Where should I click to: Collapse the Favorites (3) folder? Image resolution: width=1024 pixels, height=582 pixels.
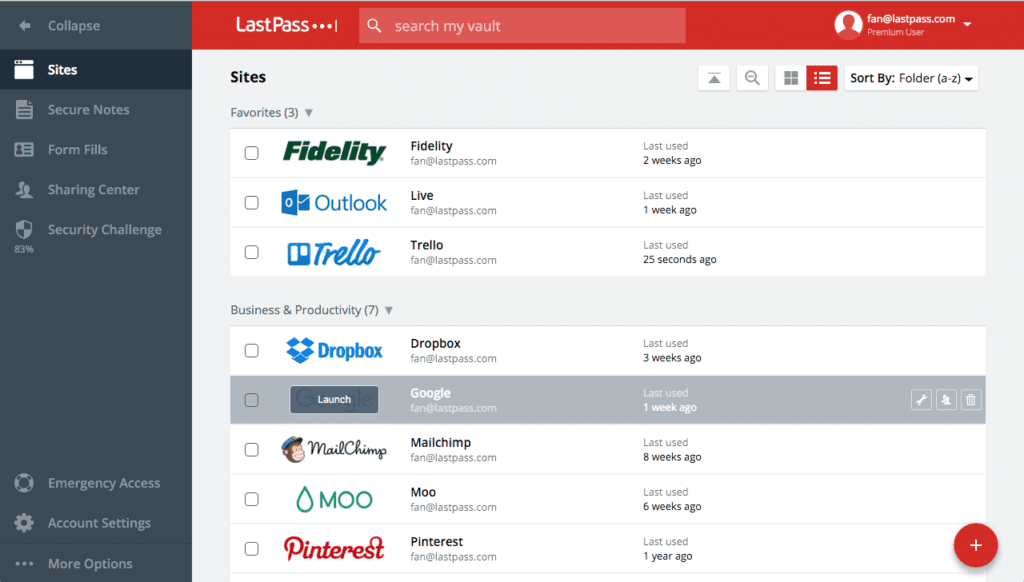309,113
